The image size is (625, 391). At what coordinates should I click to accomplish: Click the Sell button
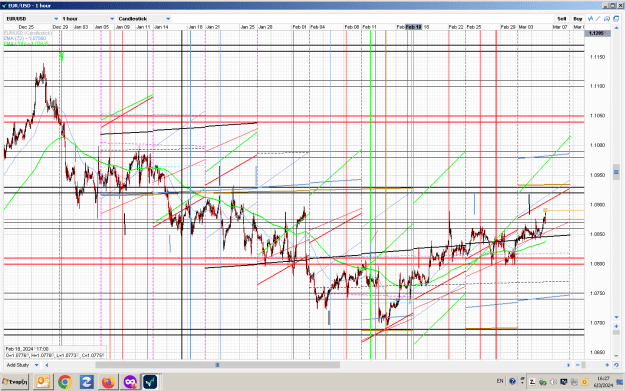click(x=562, y=19)
